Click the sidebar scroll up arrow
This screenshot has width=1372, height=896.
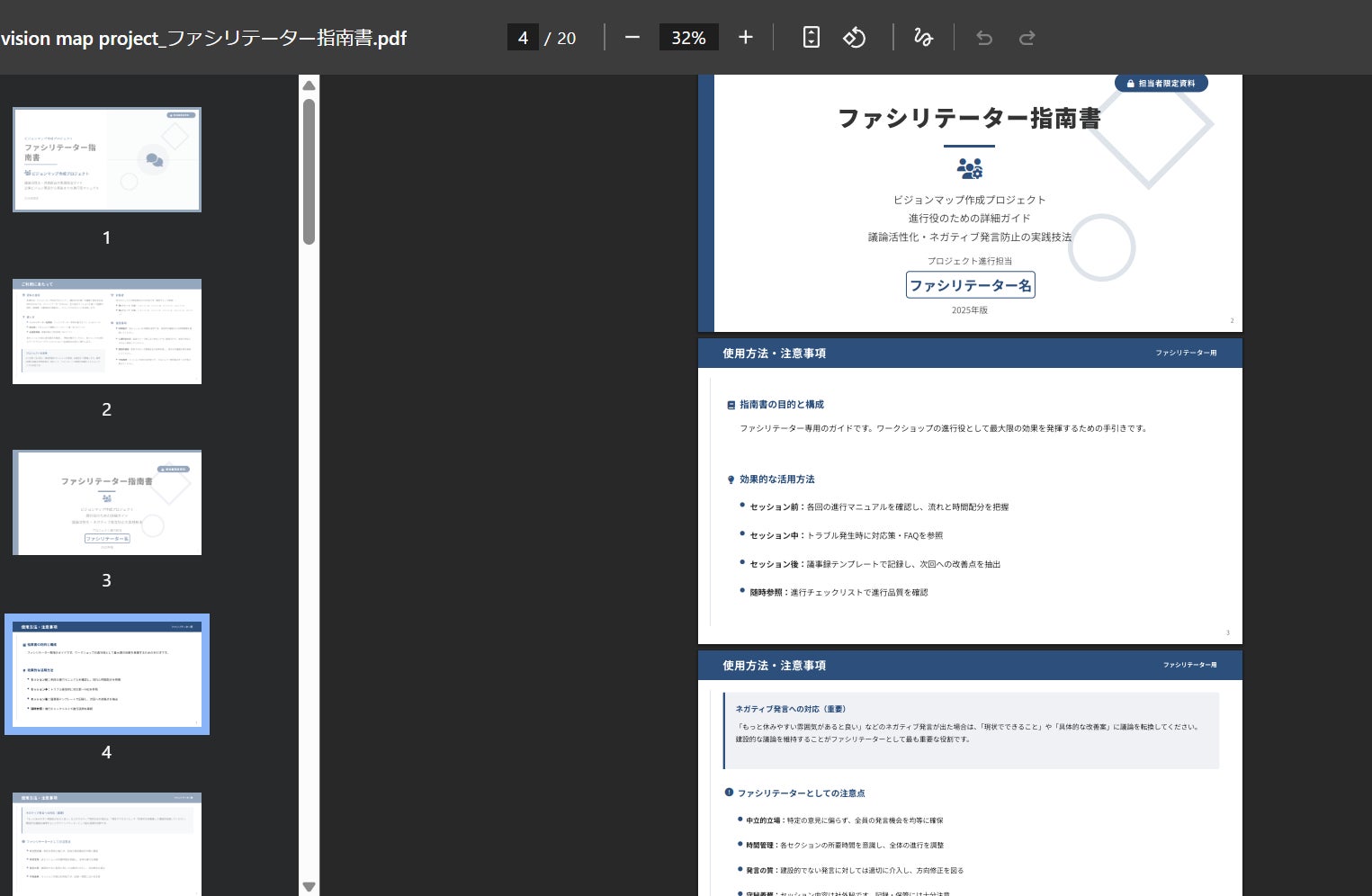point(309,85)
